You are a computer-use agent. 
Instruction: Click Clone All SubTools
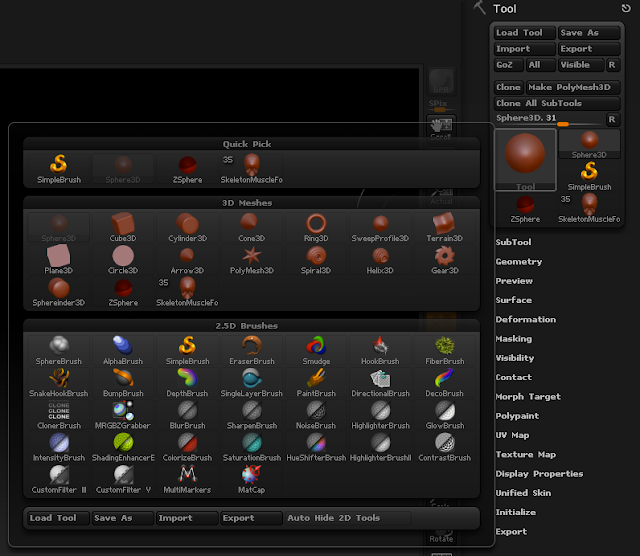(x=557, y=103)
